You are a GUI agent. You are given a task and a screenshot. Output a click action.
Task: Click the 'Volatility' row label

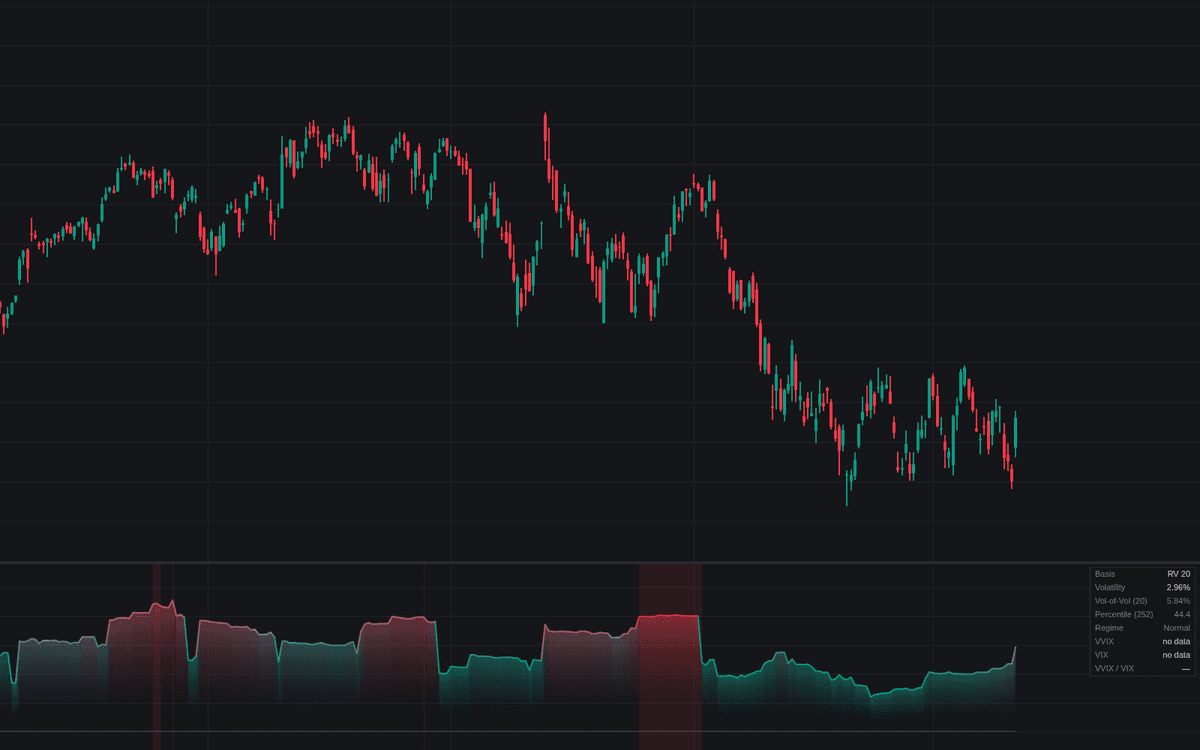[1111, 587]
